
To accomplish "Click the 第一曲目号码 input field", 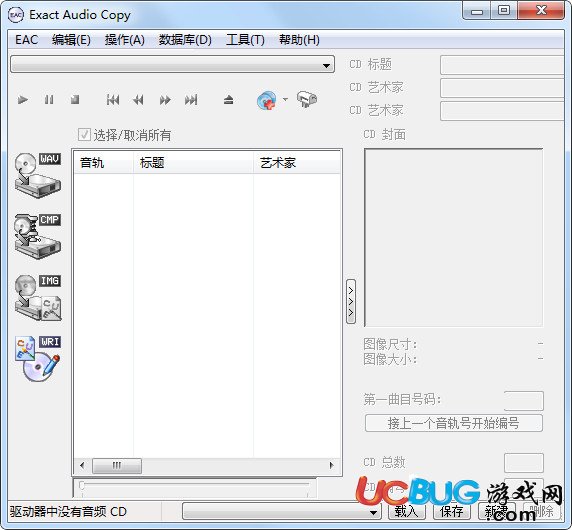I will 523,401.
